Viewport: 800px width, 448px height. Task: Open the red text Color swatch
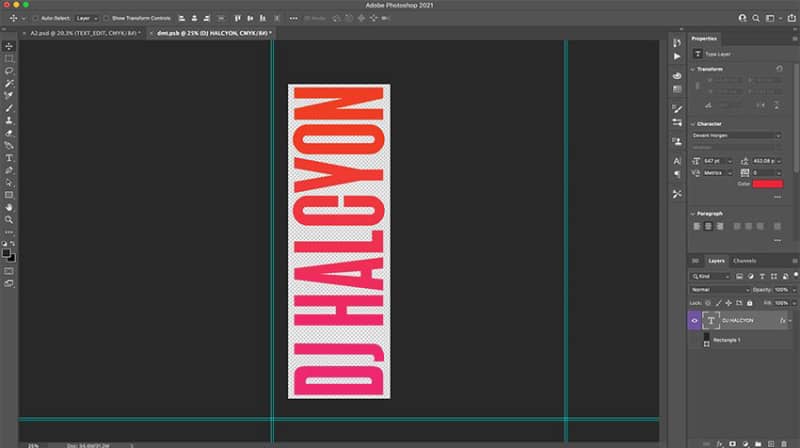(x=767, y=184)
